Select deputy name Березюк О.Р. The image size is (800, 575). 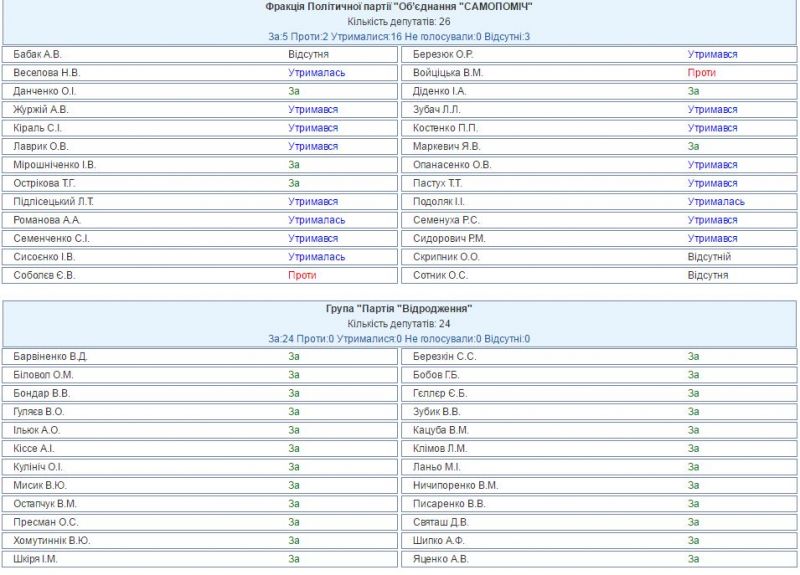click(443, 54)
